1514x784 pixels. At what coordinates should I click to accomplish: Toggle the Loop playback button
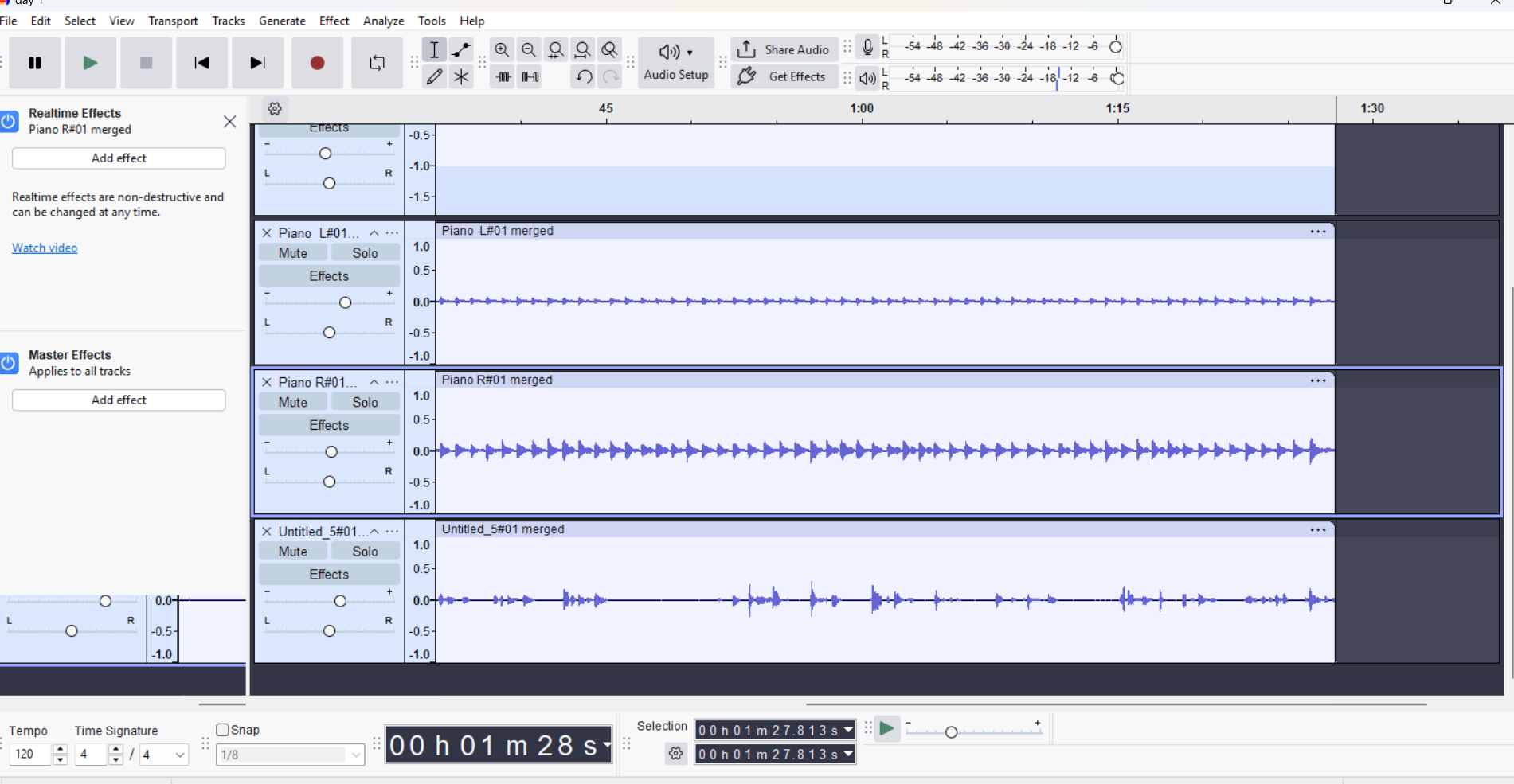[x=377, y=63]
